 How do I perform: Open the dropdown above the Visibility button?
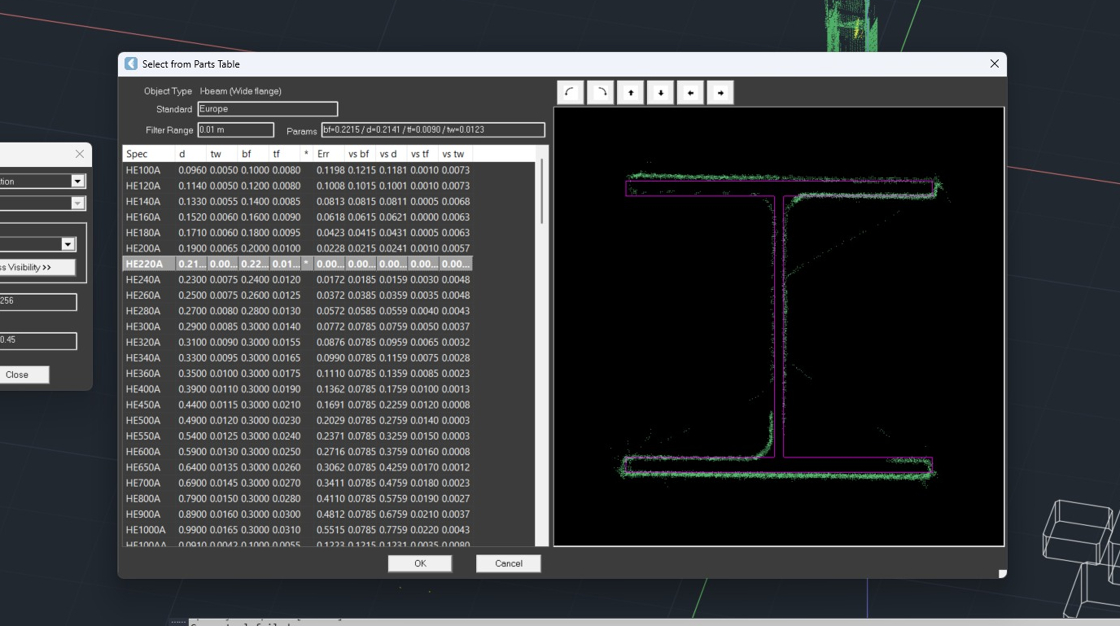pos(68,244)
